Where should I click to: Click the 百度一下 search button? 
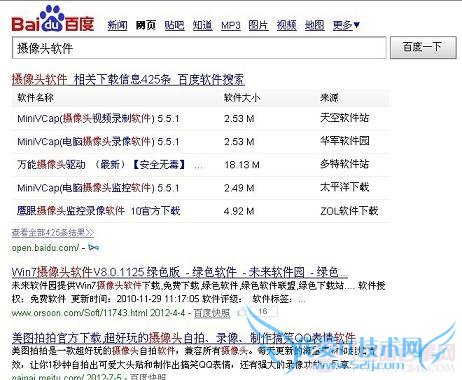(423, 48)
